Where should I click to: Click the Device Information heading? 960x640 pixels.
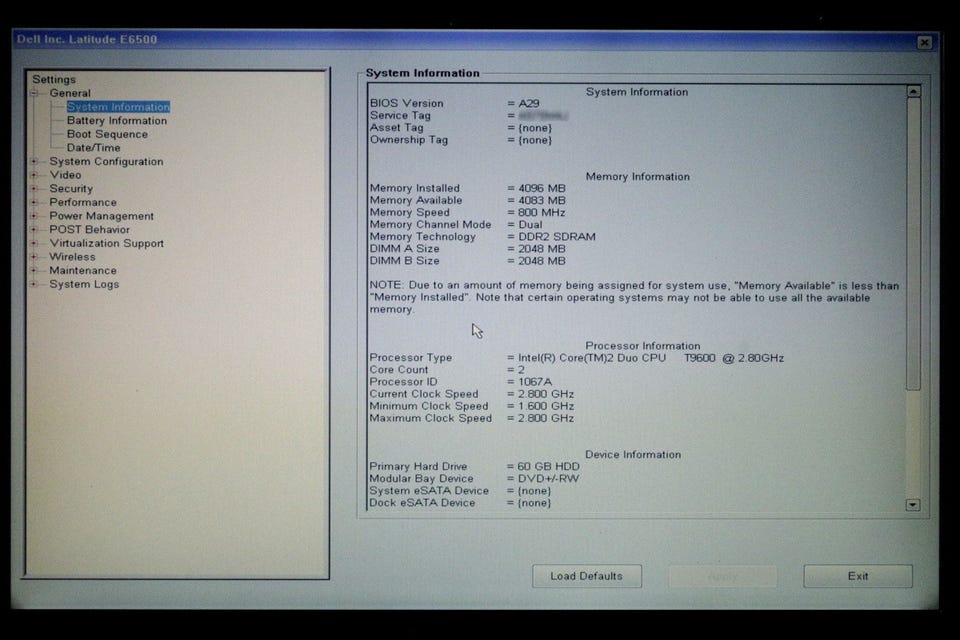pyautogui.click(x=632, y=454)
